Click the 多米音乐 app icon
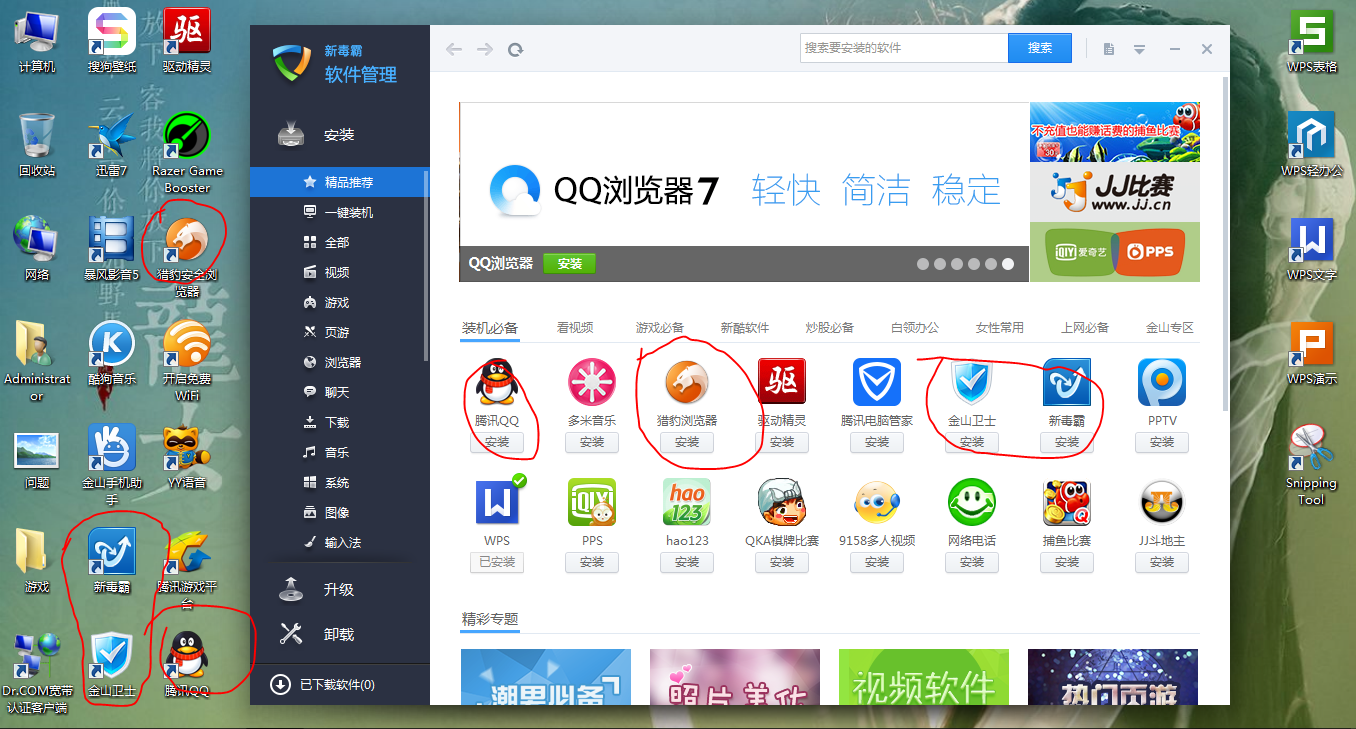This screenshot has height=729, width=1356. tap(592, 383)
